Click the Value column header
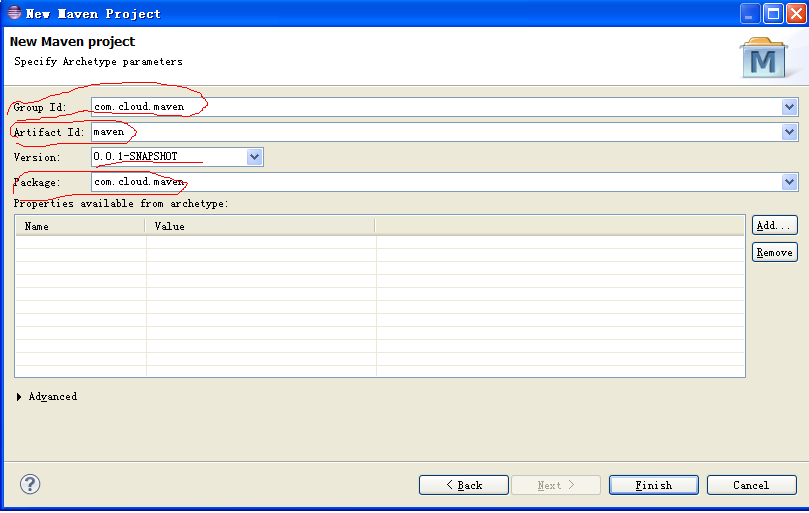 260,227
